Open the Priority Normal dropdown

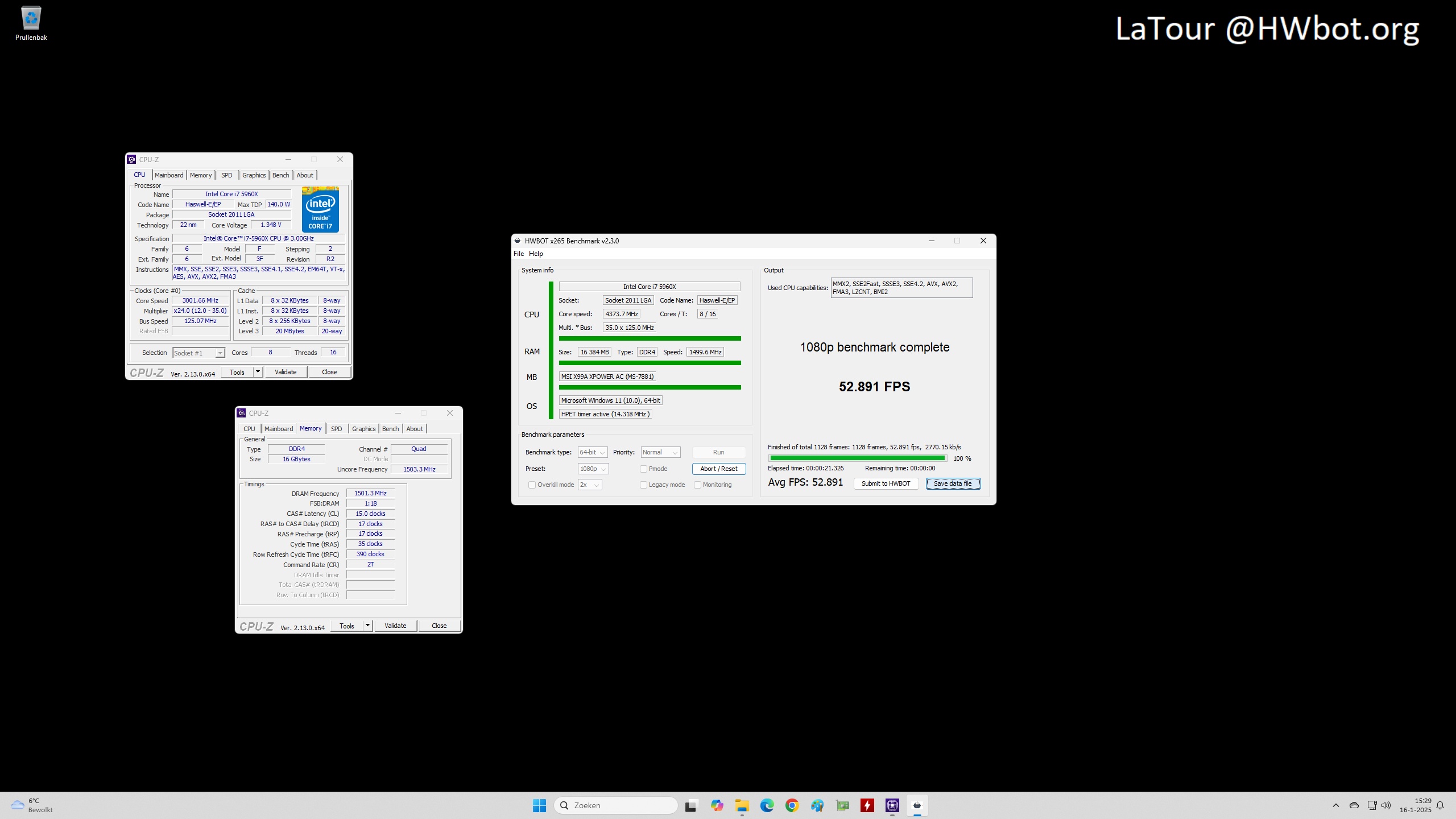(660, 452)
